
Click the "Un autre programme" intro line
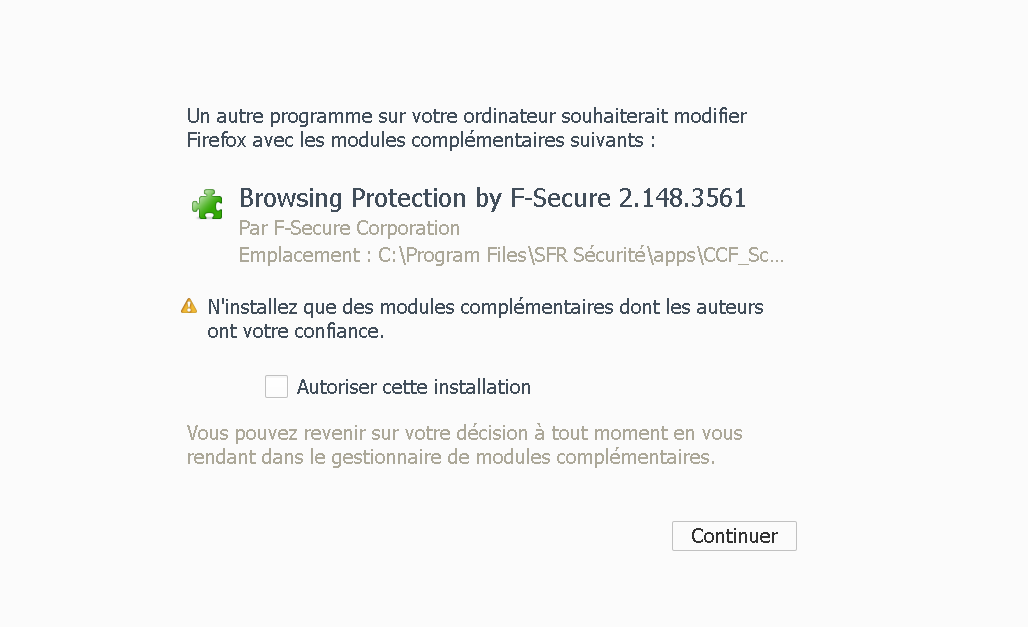[x=466, y=116]
